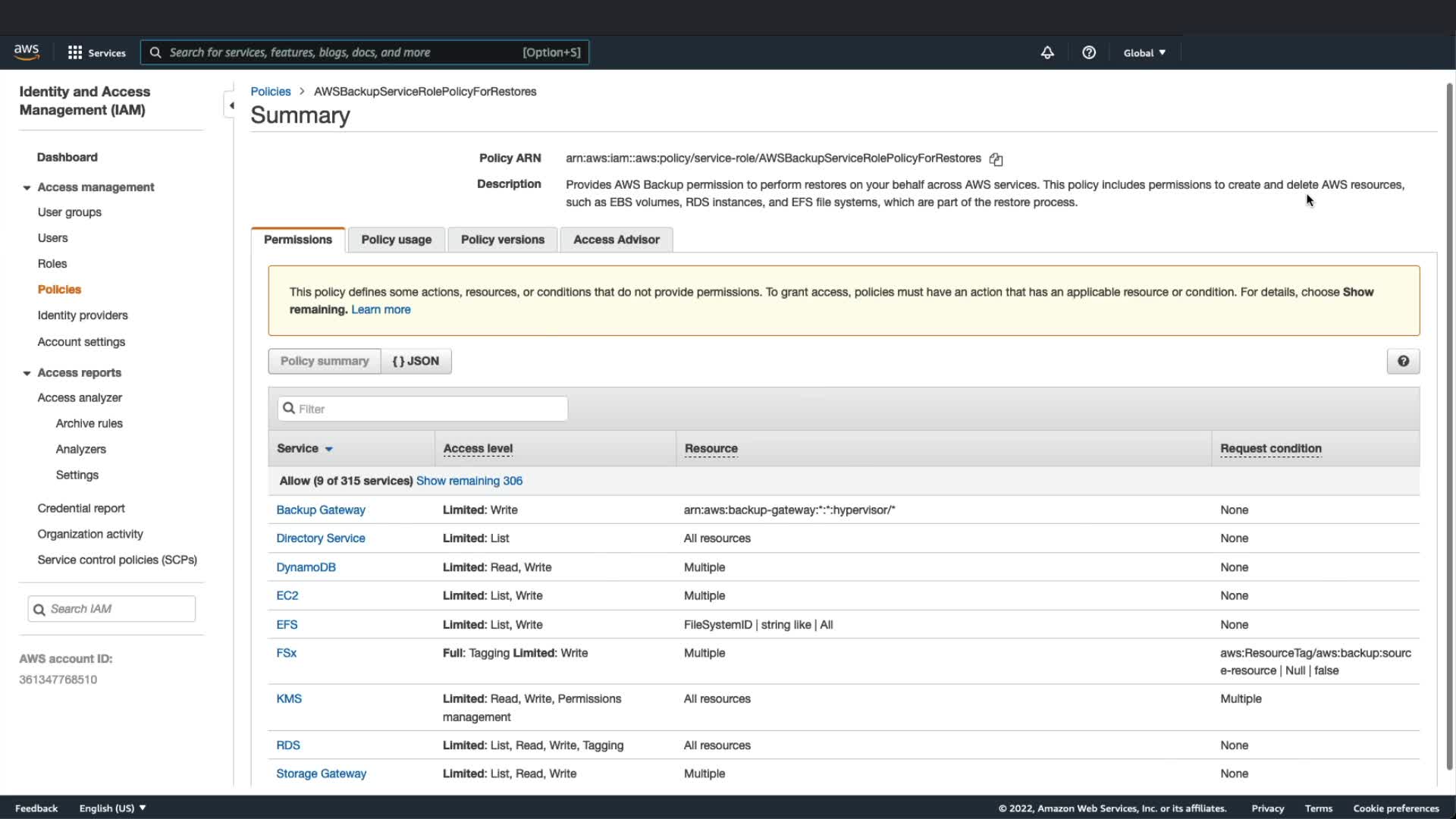This screenshot has height=819, width=1456.
Task: Collapse the Access reports section
Action: pos(27,373)
